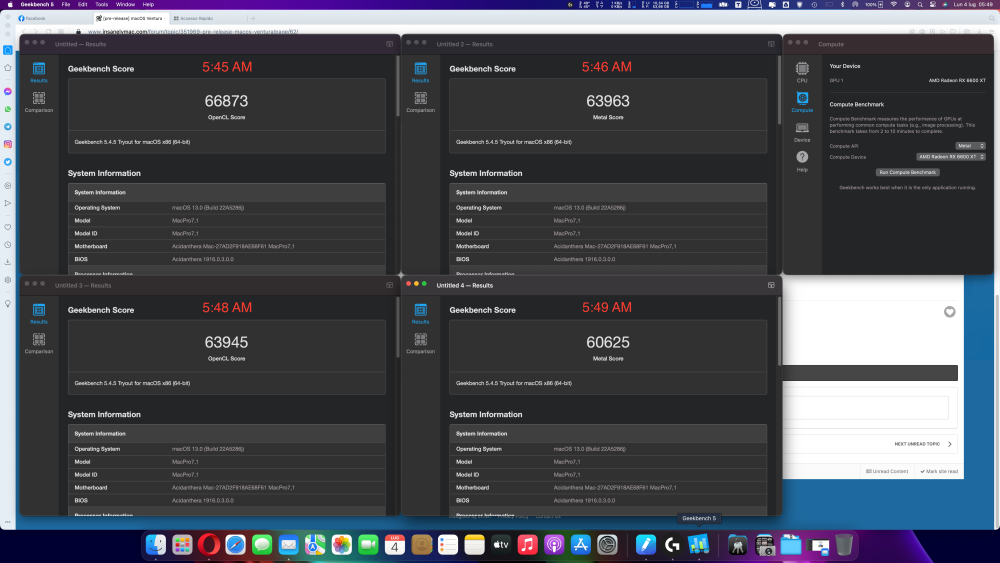Open the Help menu
The height and width of the screenshot is (563, 1000).
pyautogui.click(x=148, y=4)
